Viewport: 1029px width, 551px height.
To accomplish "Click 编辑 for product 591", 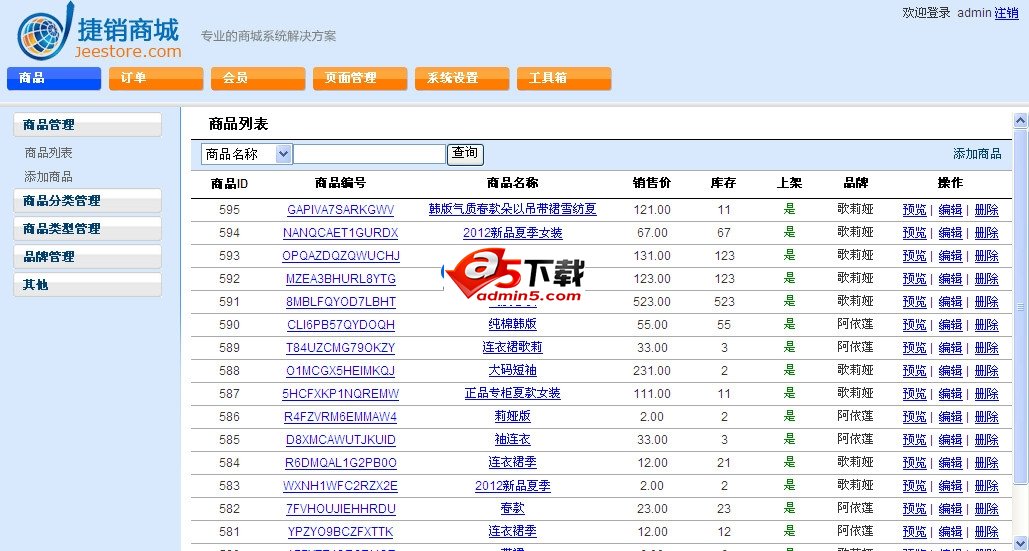I will tap(950, 302).
